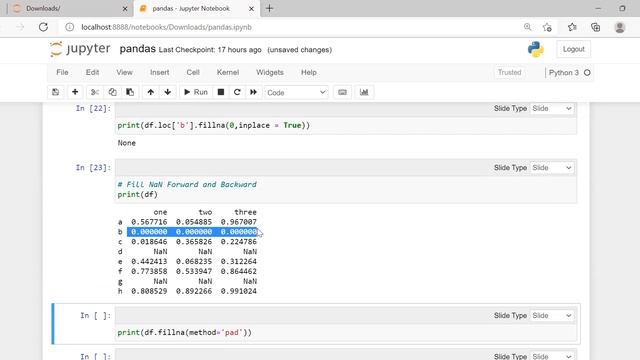Open Slide Type dropdown for cell 22
This screenshot has width=640, height=360.
pos(551,109)
